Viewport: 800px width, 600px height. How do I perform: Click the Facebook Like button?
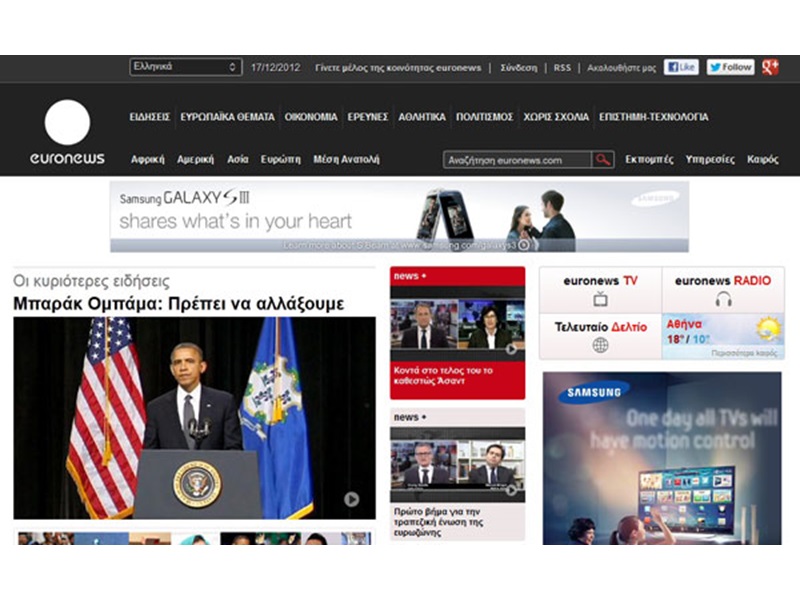[681, 67]
